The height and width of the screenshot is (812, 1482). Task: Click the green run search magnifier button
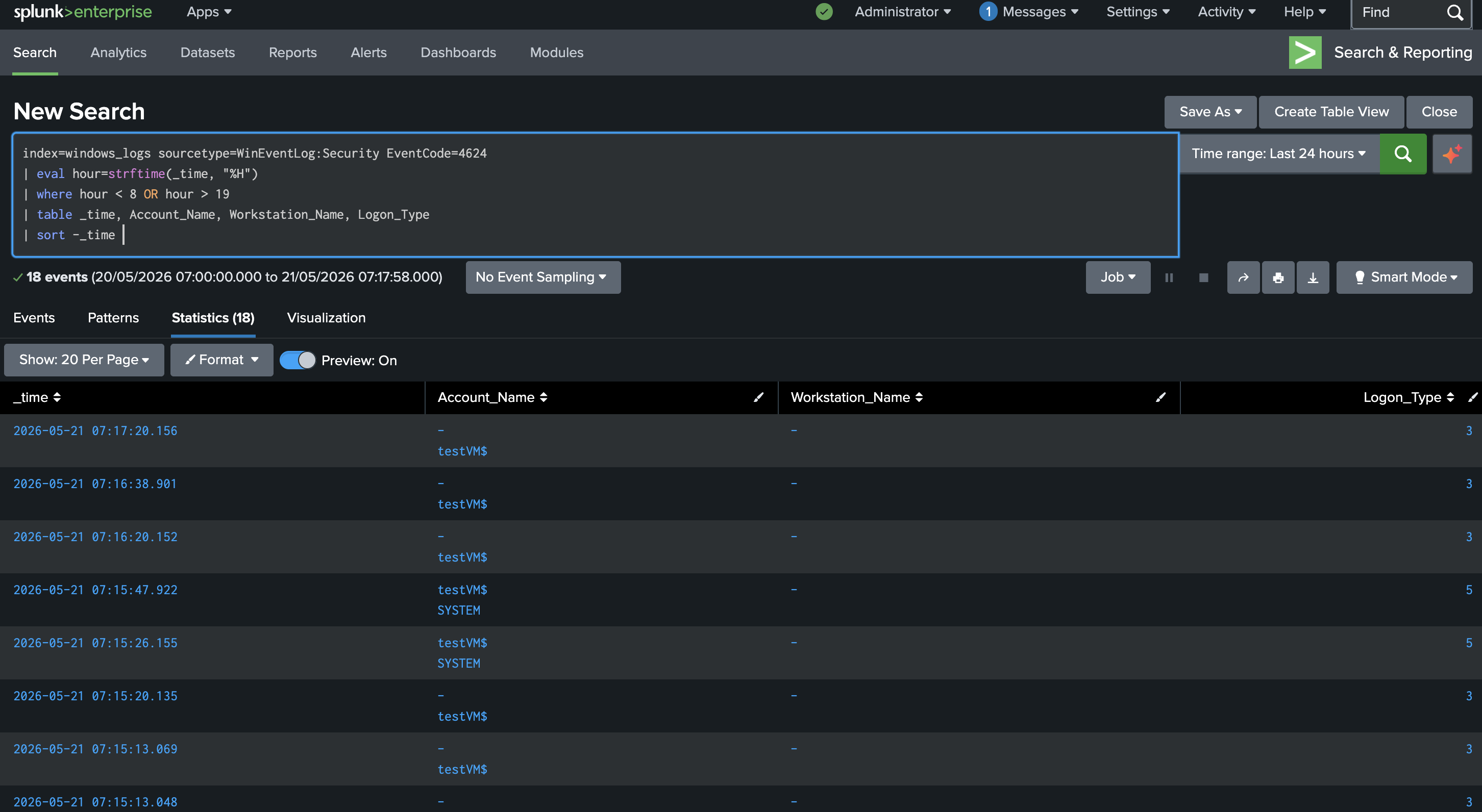(x=1402, y=154)
